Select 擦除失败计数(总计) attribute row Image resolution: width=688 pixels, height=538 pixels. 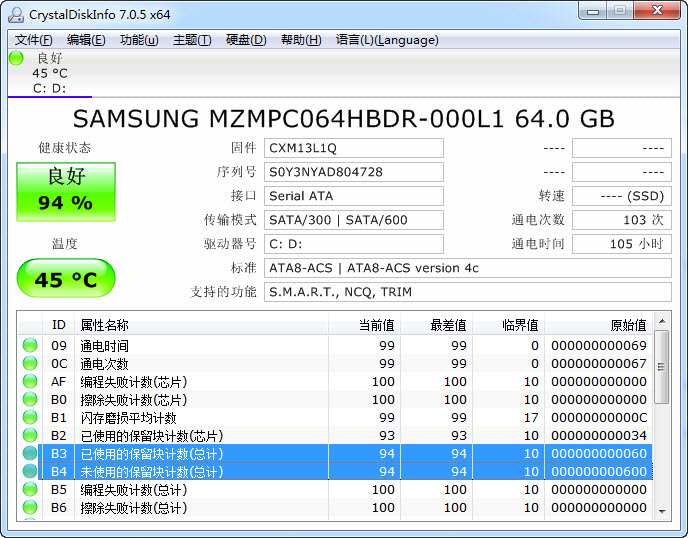tap(335, 507)
